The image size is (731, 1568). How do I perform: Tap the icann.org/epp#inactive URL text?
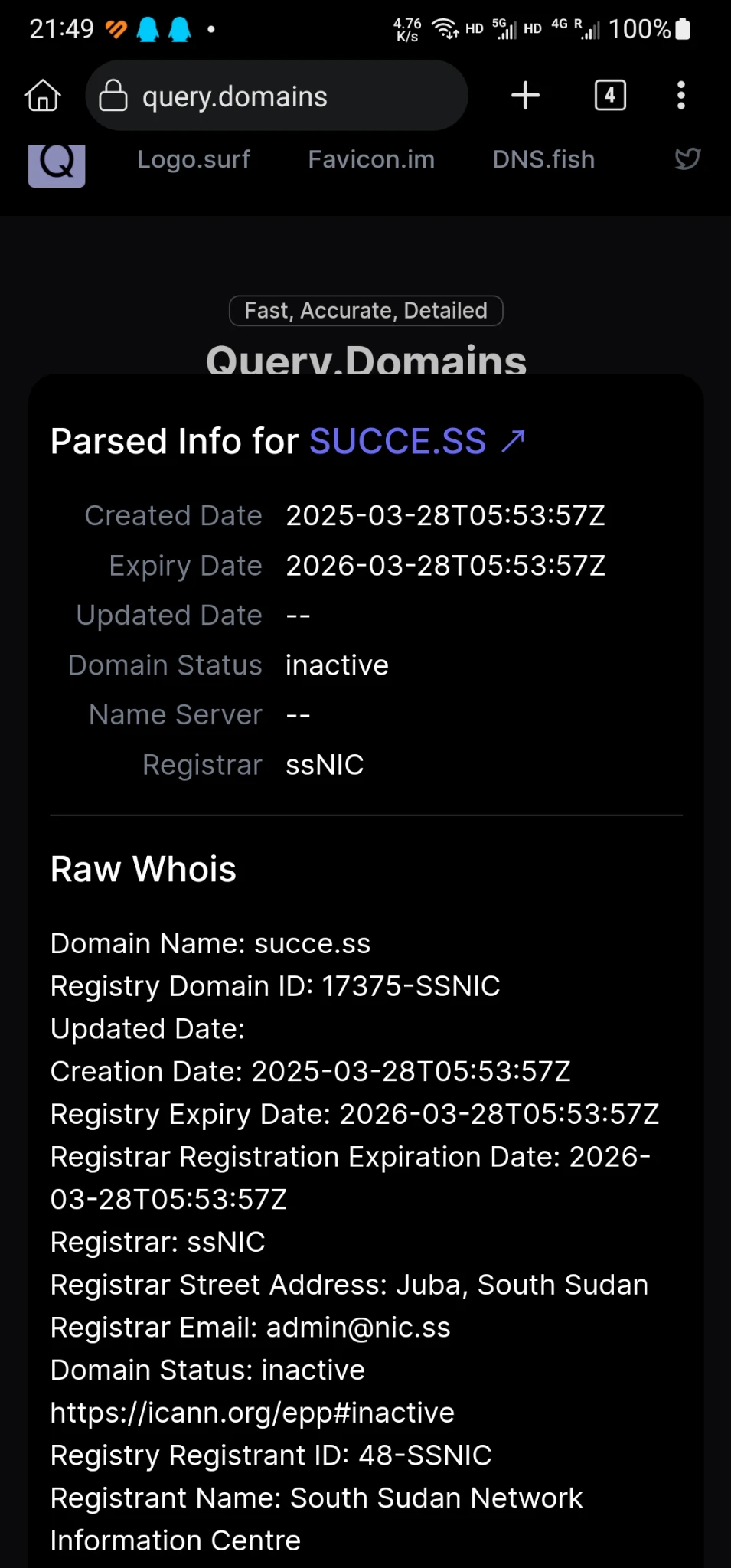253,1413
